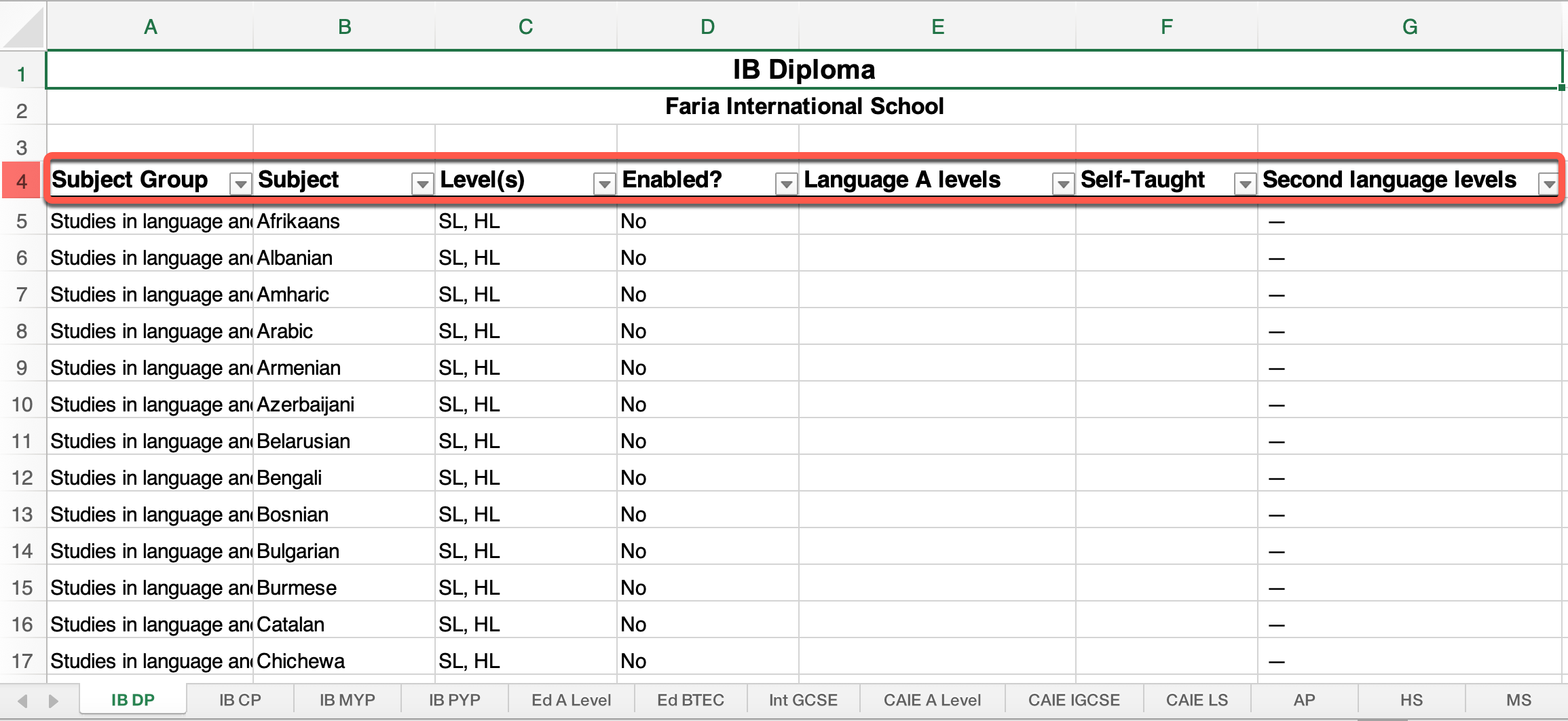
Task: Open the CAIE A Level sheet tab
Action: (933, 700)
